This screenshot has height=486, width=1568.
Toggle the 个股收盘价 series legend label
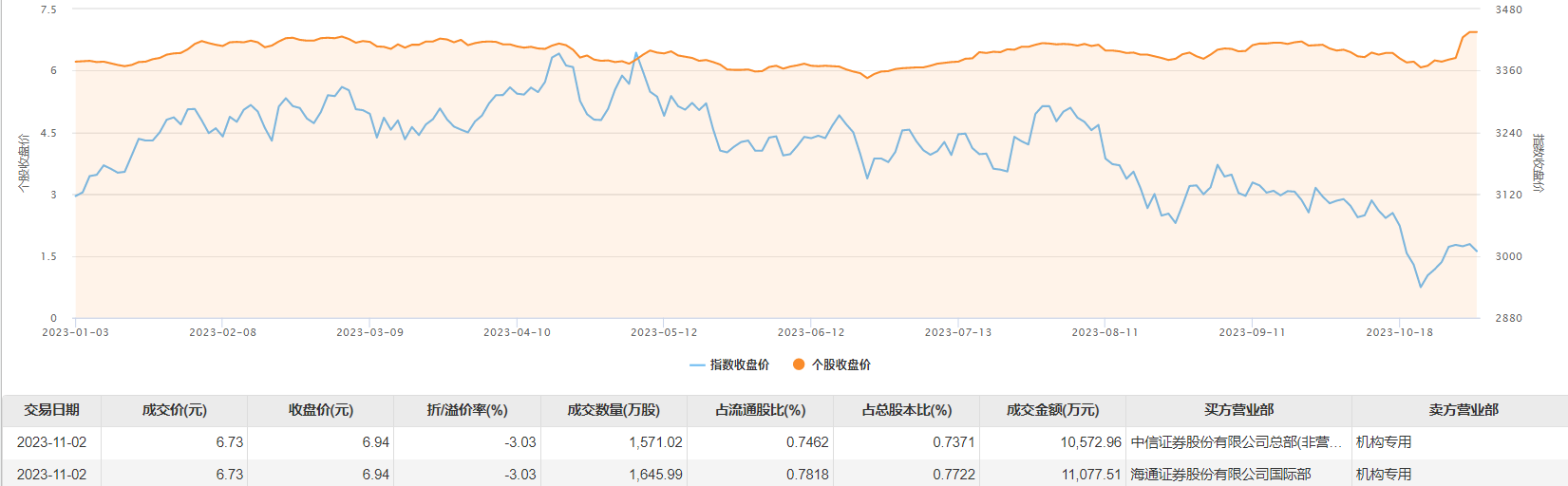(841, 364)
